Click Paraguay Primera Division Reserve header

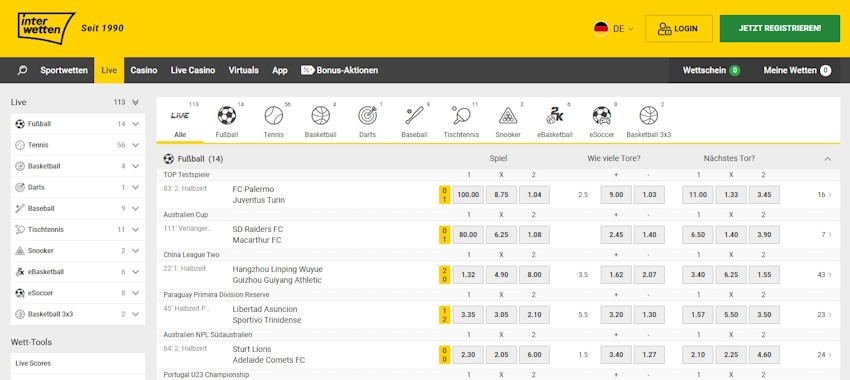click(x=216, y=295)
